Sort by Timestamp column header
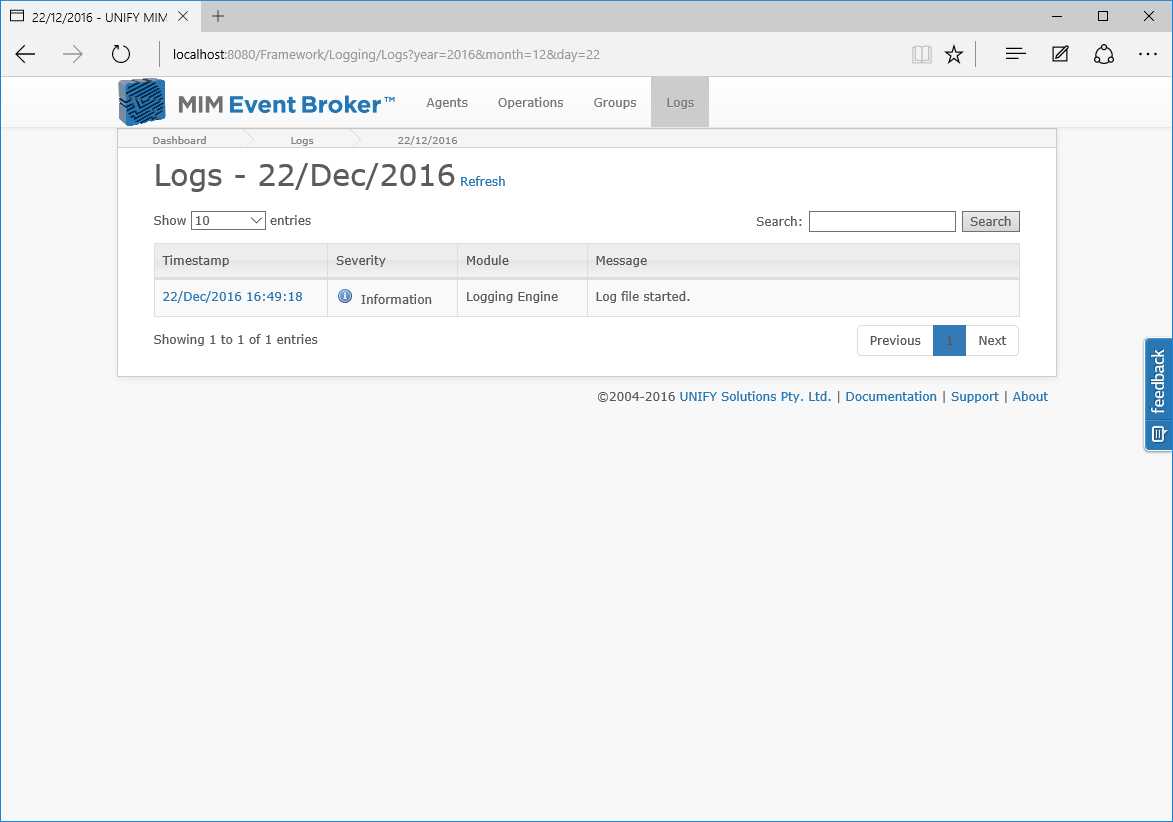The image size is (1173, 822). [x=241, y=260]
